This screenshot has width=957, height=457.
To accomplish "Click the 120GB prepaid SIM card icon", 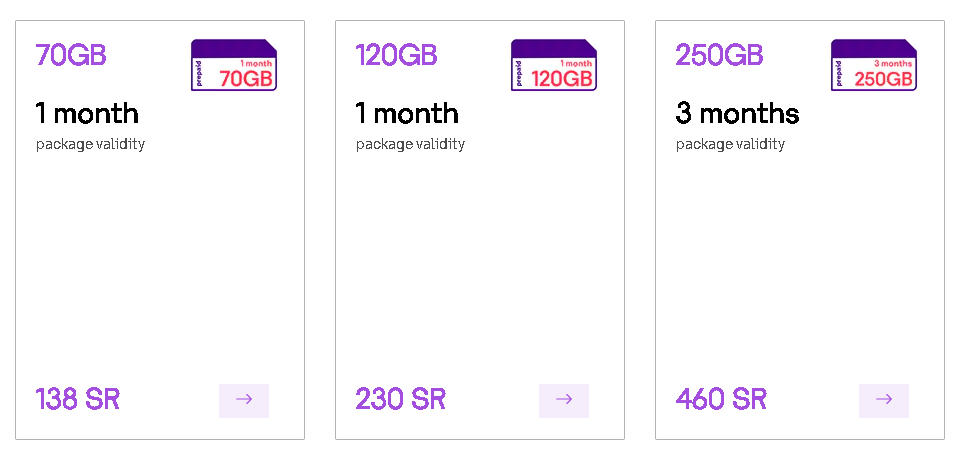I will coord(553,65).
